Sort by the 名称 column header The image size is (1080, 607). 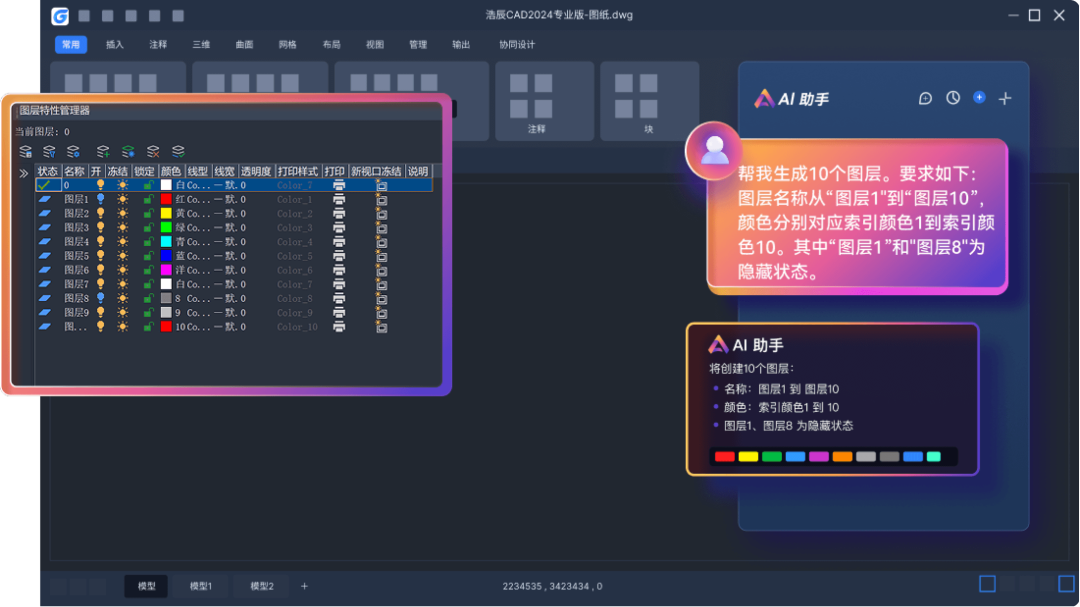pyautogui.click(x=74, y=172)
